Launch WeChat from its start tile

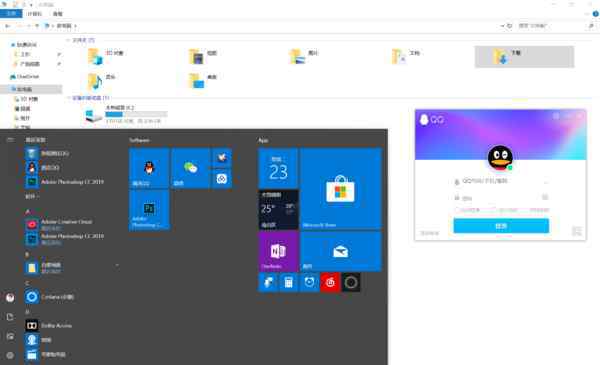(x=191, y=168)
